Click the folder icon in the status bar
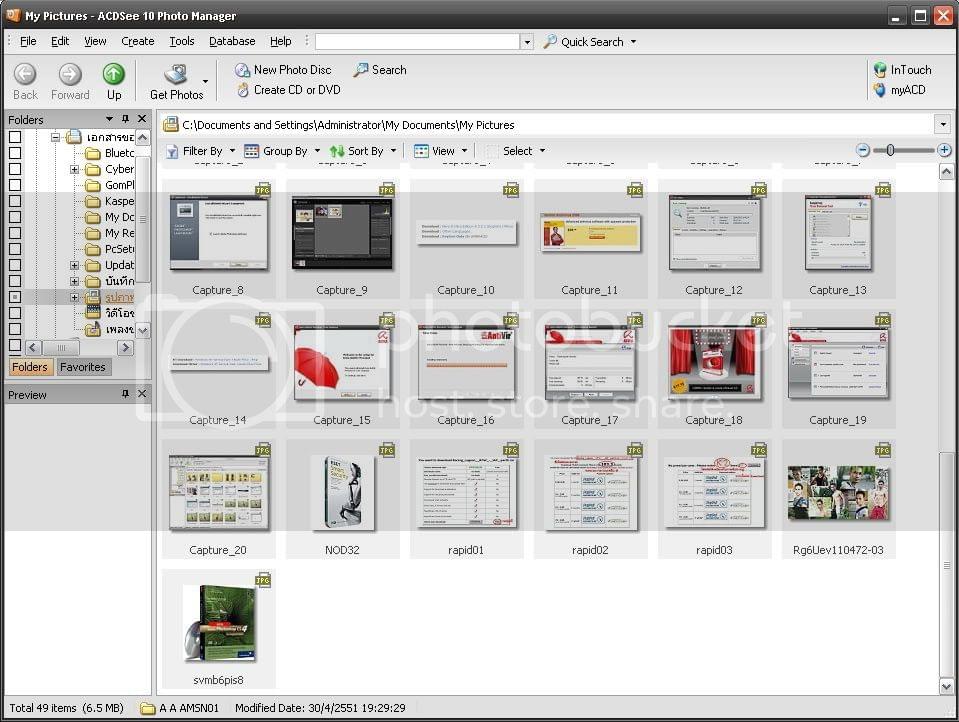 tap(147, 709)
